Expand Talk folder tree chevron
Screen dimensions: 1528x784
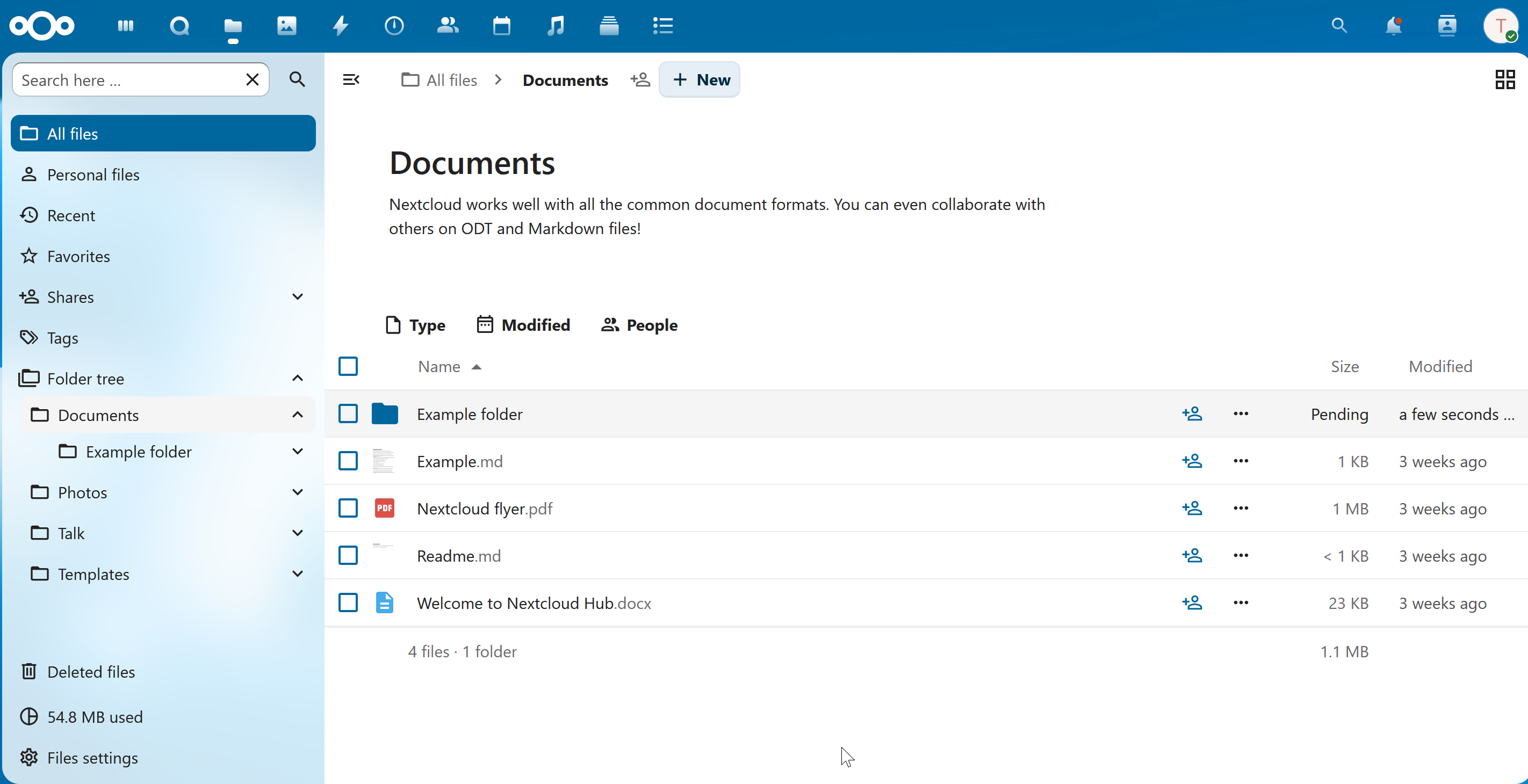click(298, 533)
